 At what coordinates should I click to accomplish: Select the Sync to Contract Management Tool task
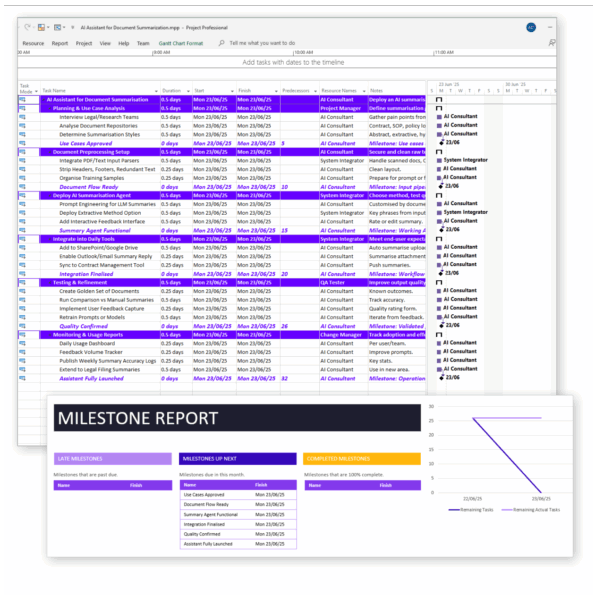(x=102, y=265)
